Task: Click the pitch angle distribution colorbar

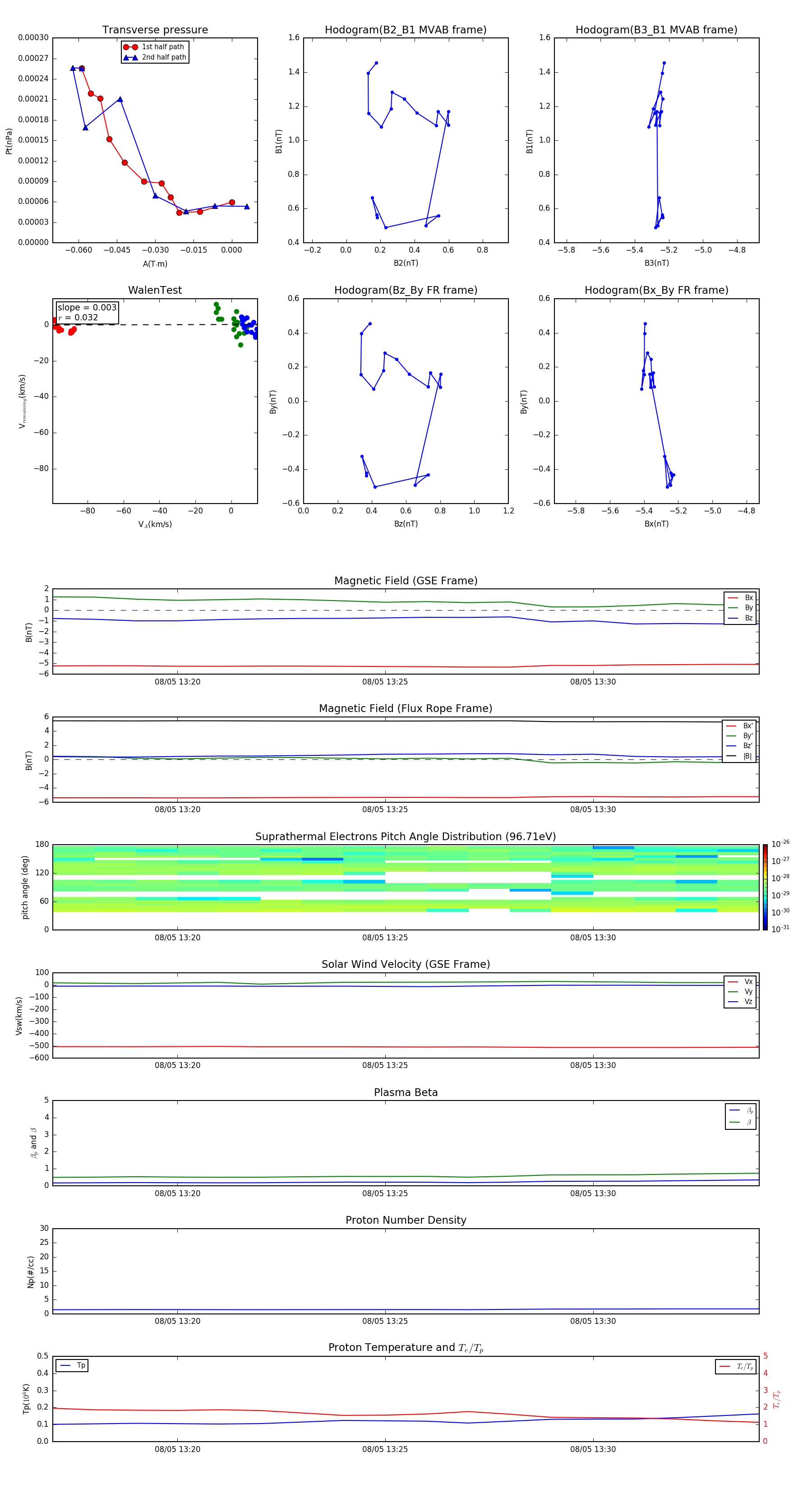Action: (x=765, y=887)
